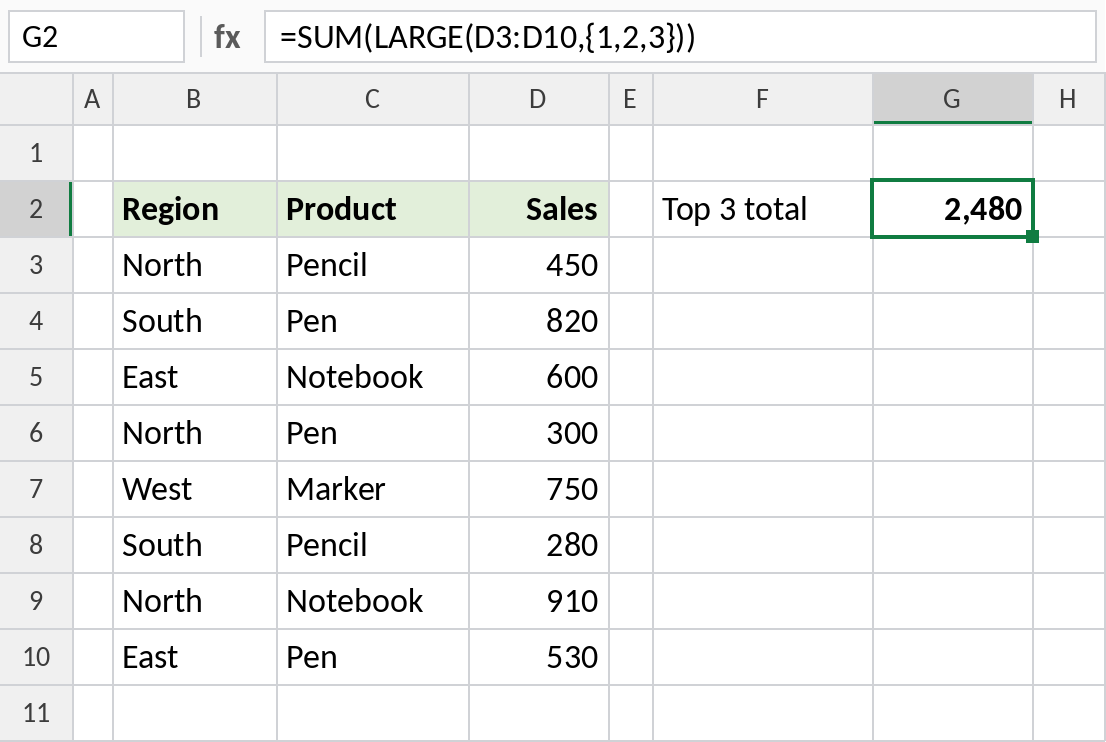Viewport: 1106px width, 742px height.
Task: Click the East cell in row 10
Action: tap(195, 657)
